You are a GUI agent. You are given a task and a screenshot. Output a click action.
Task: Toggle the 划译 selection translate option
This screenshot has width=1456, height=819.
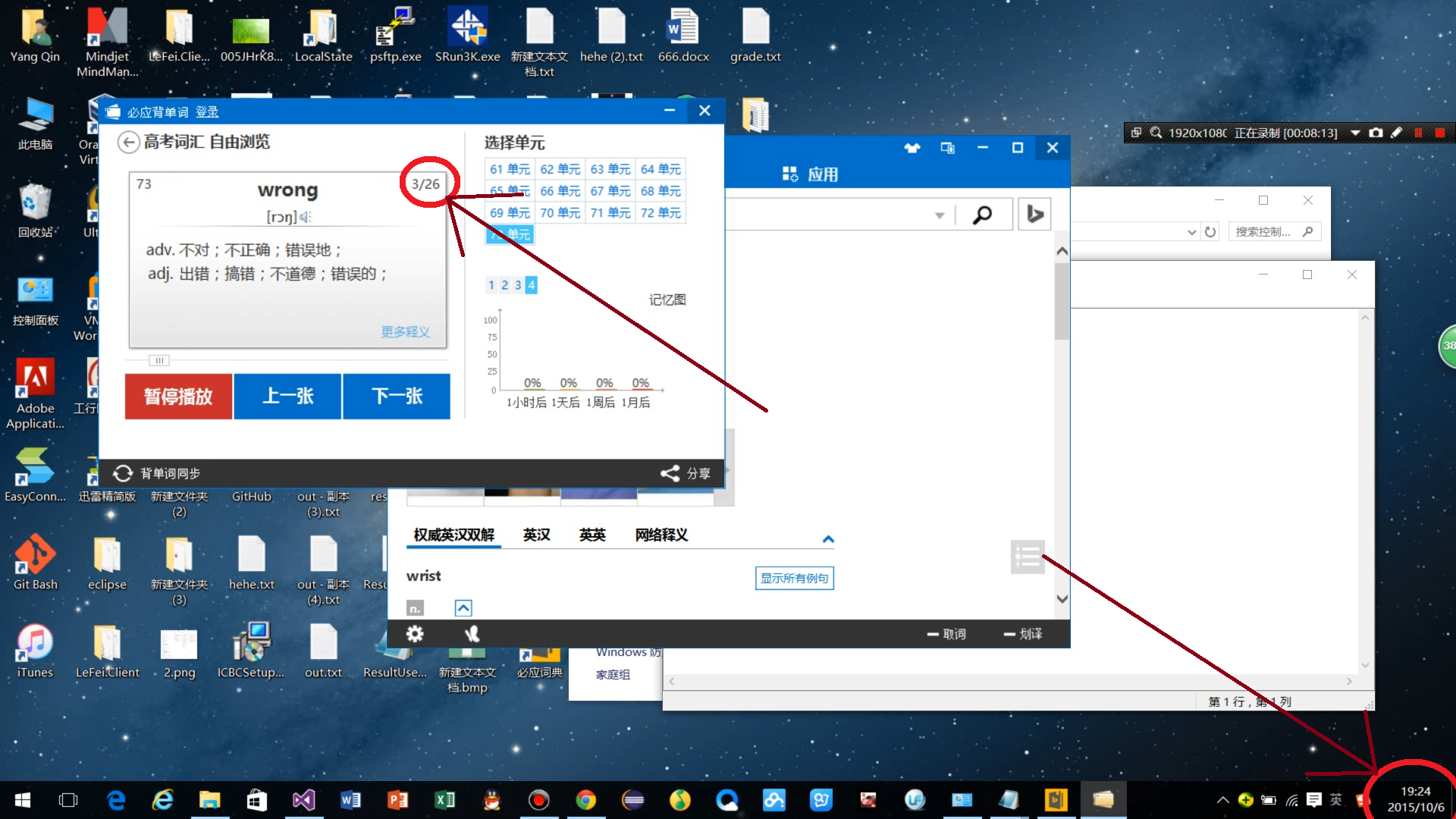[1023, 634]
